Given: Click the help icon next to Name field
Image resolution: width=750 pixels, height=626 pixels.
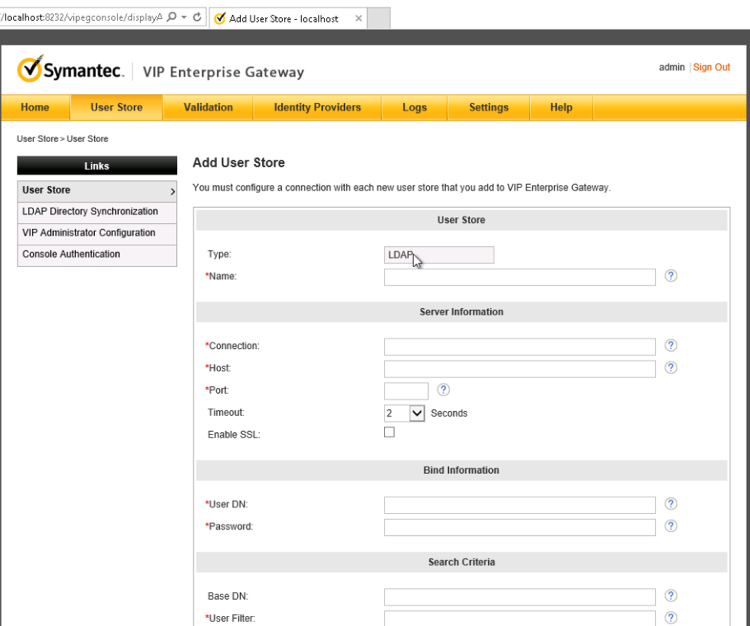Looking at the screenshot, I should click(x=671, y=276).
